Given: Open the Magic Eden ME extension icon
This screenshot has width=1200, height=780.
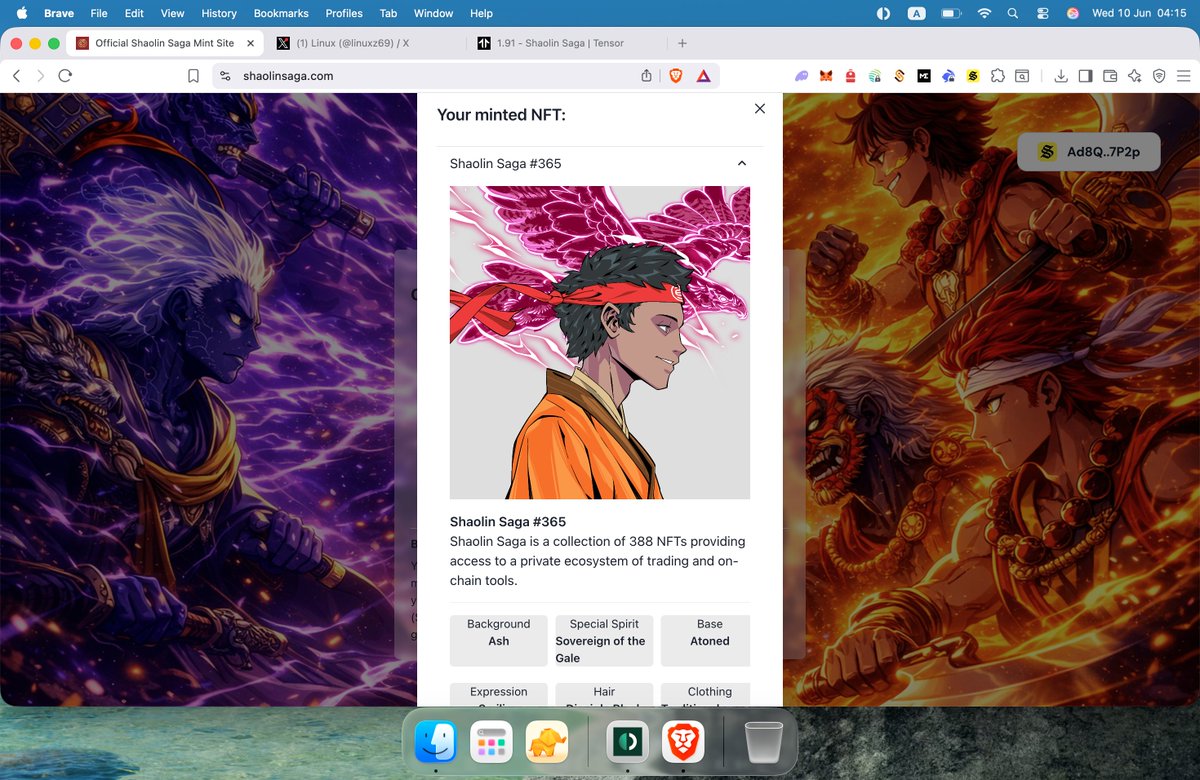Looking at the screenshot, I should point(924,76).
